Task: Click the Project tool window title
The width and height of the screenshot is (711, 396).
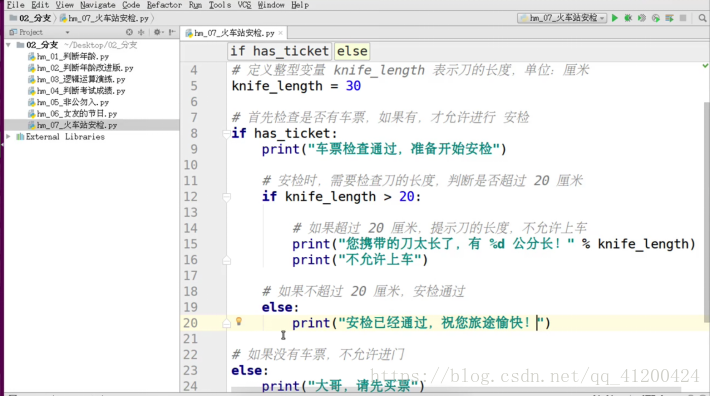Action: tap(30, 32)
